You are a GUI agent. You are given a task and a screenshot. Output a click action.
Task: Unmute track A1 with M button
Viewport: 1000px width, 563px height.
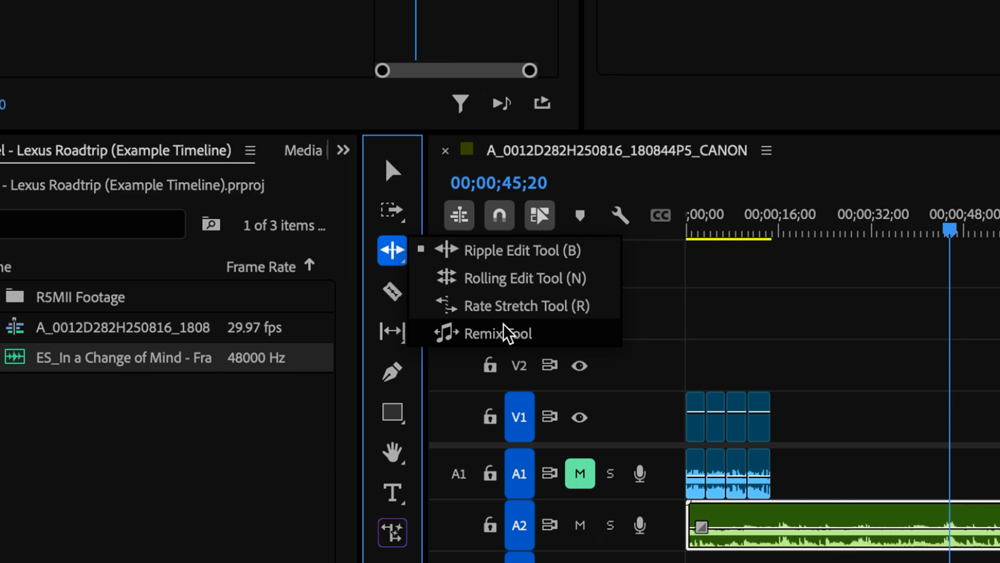pos(580,474)
